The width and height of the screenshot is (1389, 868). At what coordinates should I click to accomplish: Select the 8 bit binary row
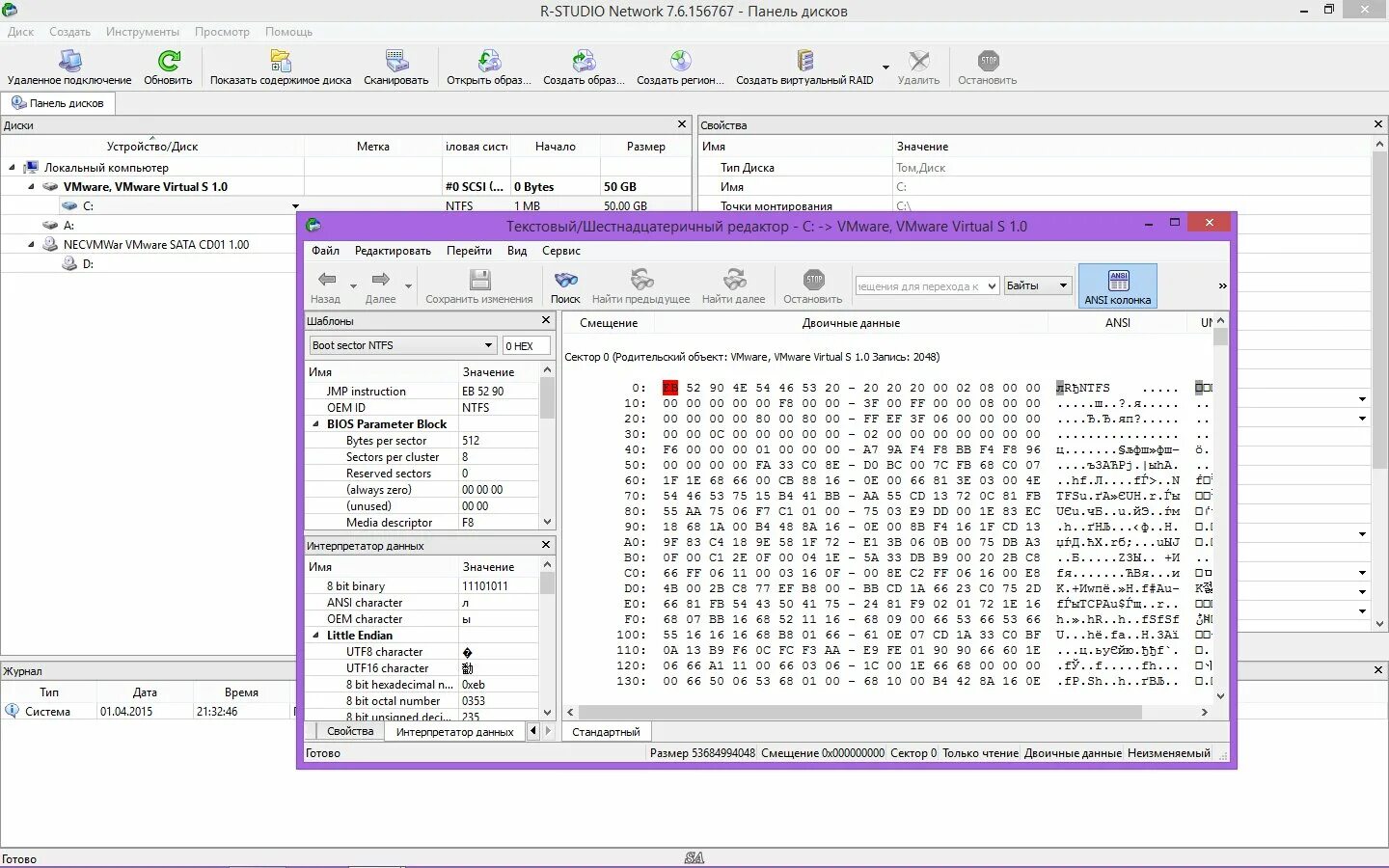(422, 586)
